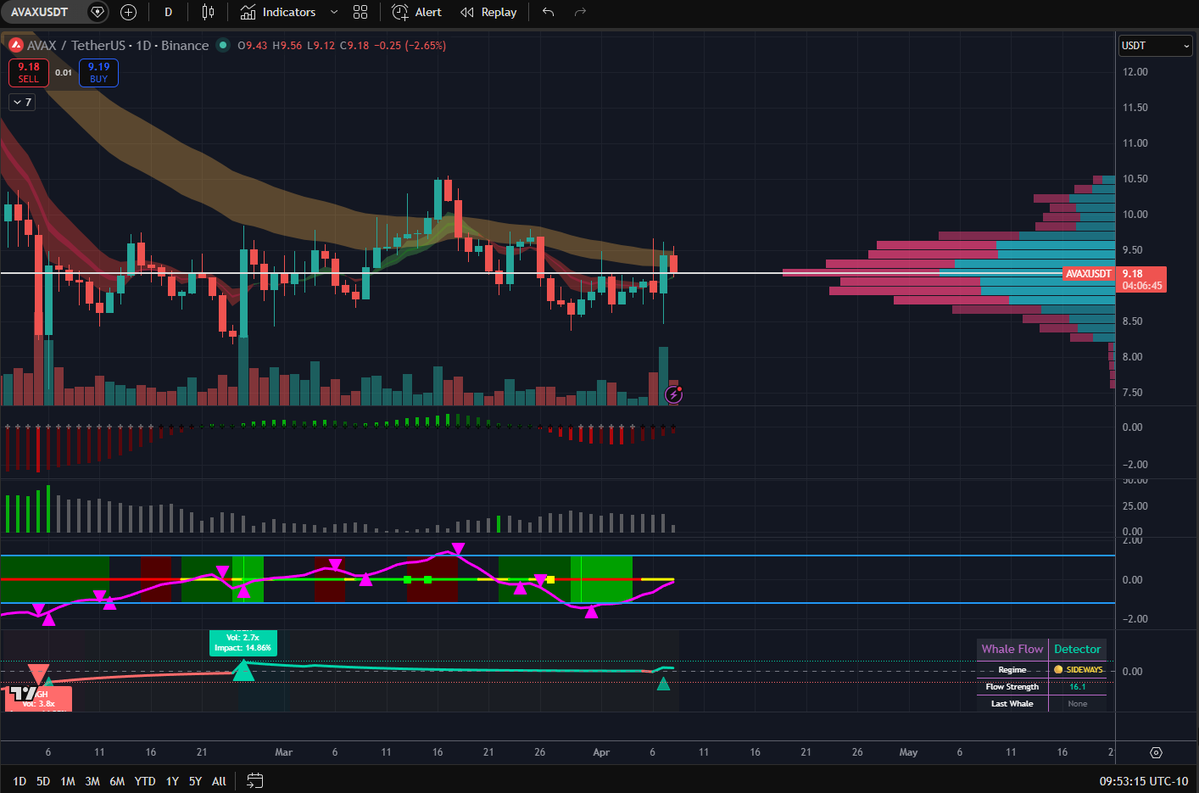Screen dimensions: 1199x793
Task: Click the SIDEWAYS regime value
Action: pos(1077,669)
